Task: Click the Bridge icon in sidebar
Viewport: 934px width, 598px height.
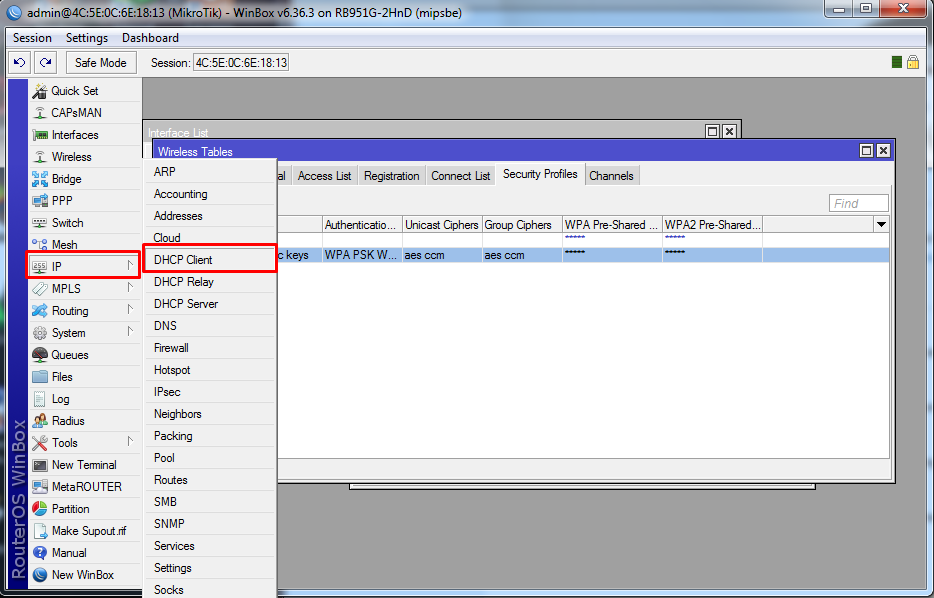Action: click(40, 179)
